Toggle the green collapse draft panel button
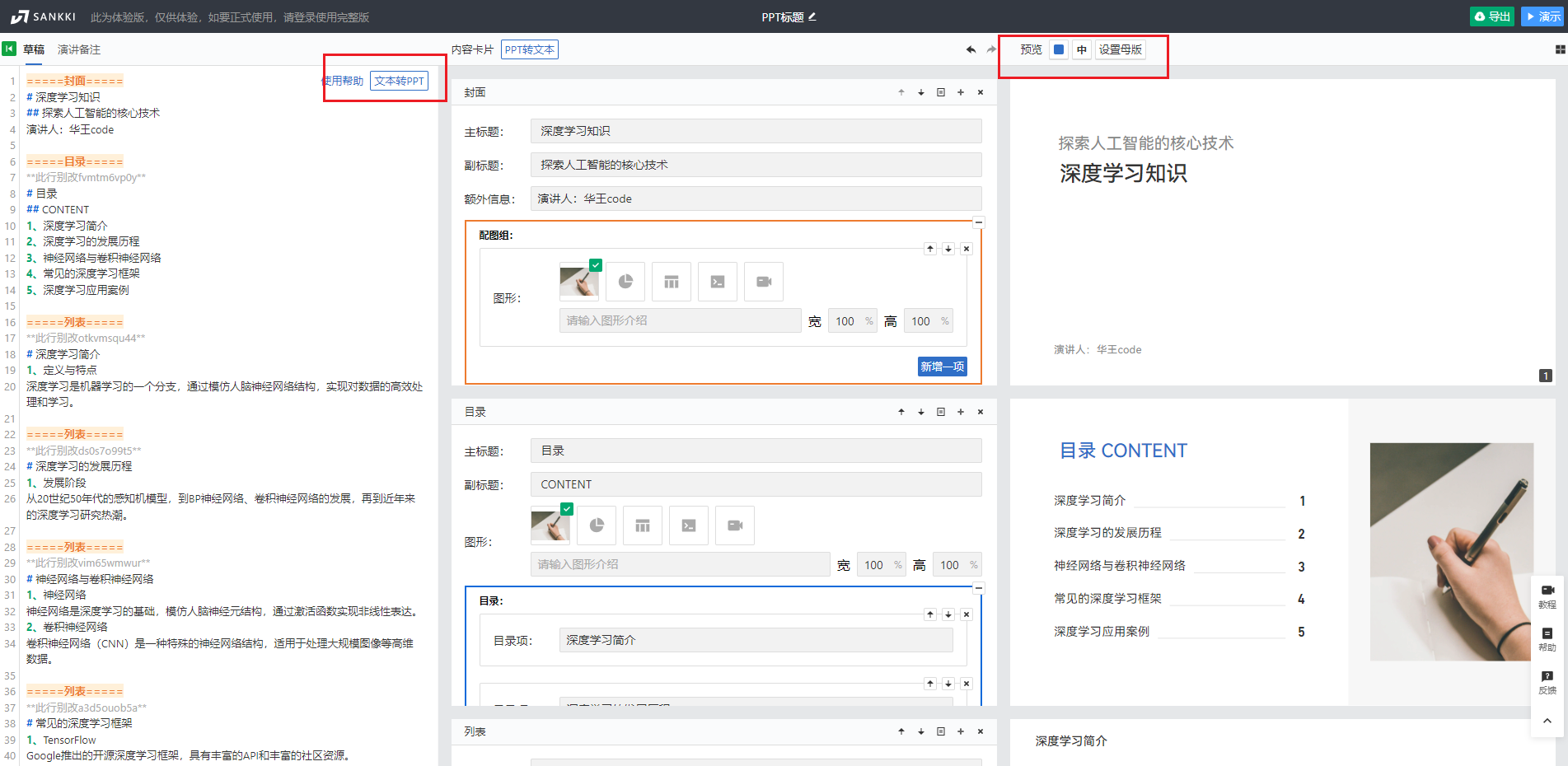Viewport: 1568px width, 766px height. [x=9, y=49]
